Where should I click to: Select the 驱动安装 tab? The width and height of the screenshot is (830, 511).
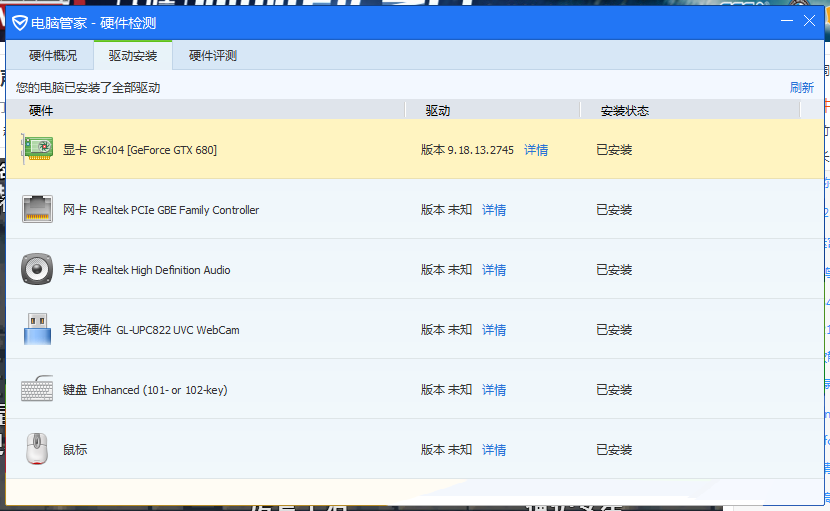coord(133,56)
